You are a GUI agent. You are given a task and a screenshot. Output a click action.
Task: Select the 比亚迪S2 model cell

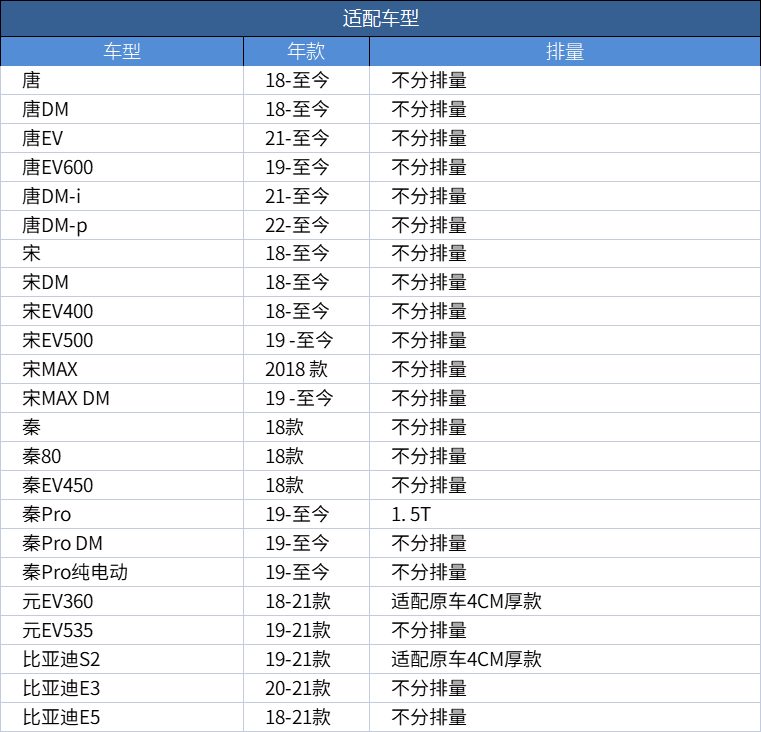point(122,659)
